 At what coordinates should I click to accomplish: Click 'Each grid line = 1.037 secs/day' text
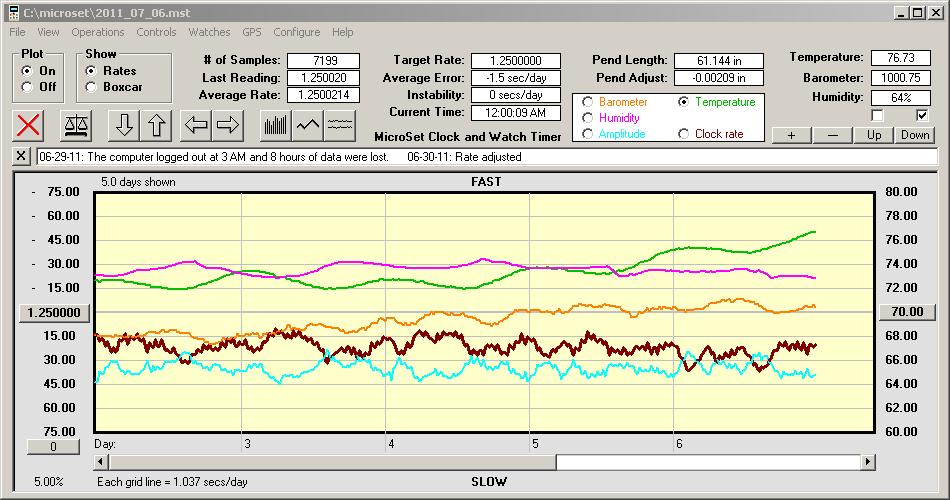[x=172, y=482]
